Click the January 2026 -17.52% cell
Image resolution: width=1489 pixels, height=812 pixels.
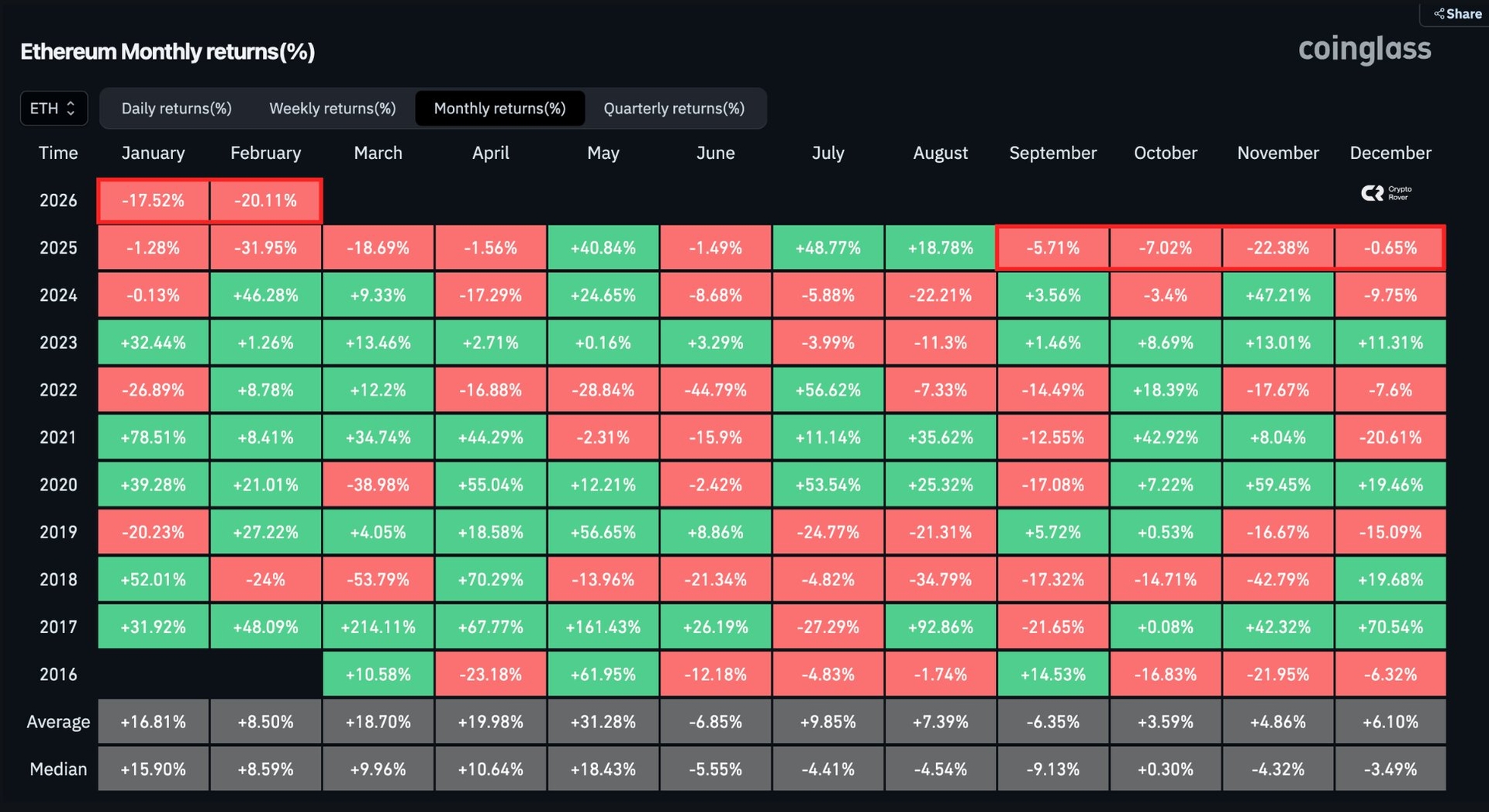pyautogui.click(x=153, y=201)
